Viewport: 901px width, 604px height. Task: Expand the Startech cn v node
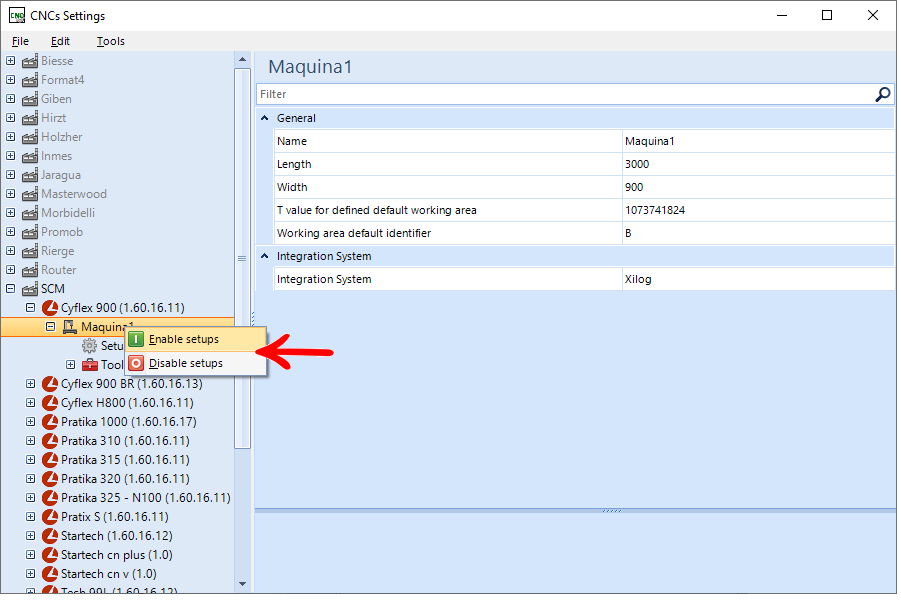tap(30, 573)
